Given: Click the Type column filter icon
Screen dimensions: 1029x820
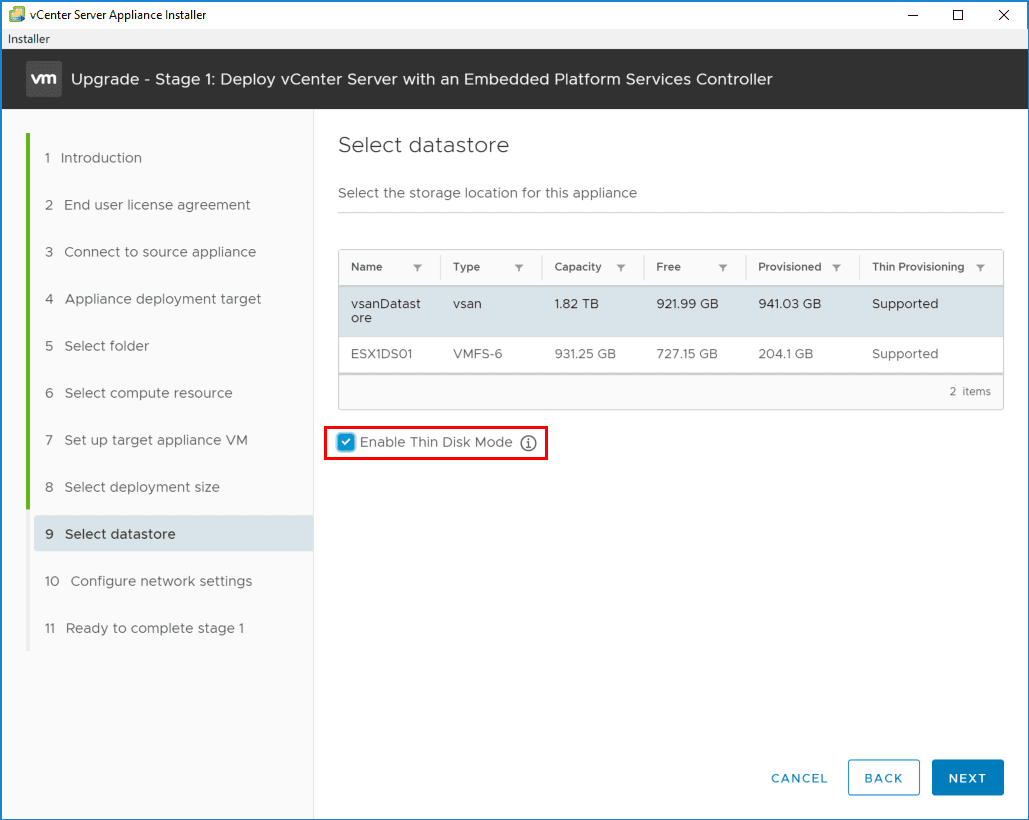Looking at the screenshot, I should click(519, 268).
